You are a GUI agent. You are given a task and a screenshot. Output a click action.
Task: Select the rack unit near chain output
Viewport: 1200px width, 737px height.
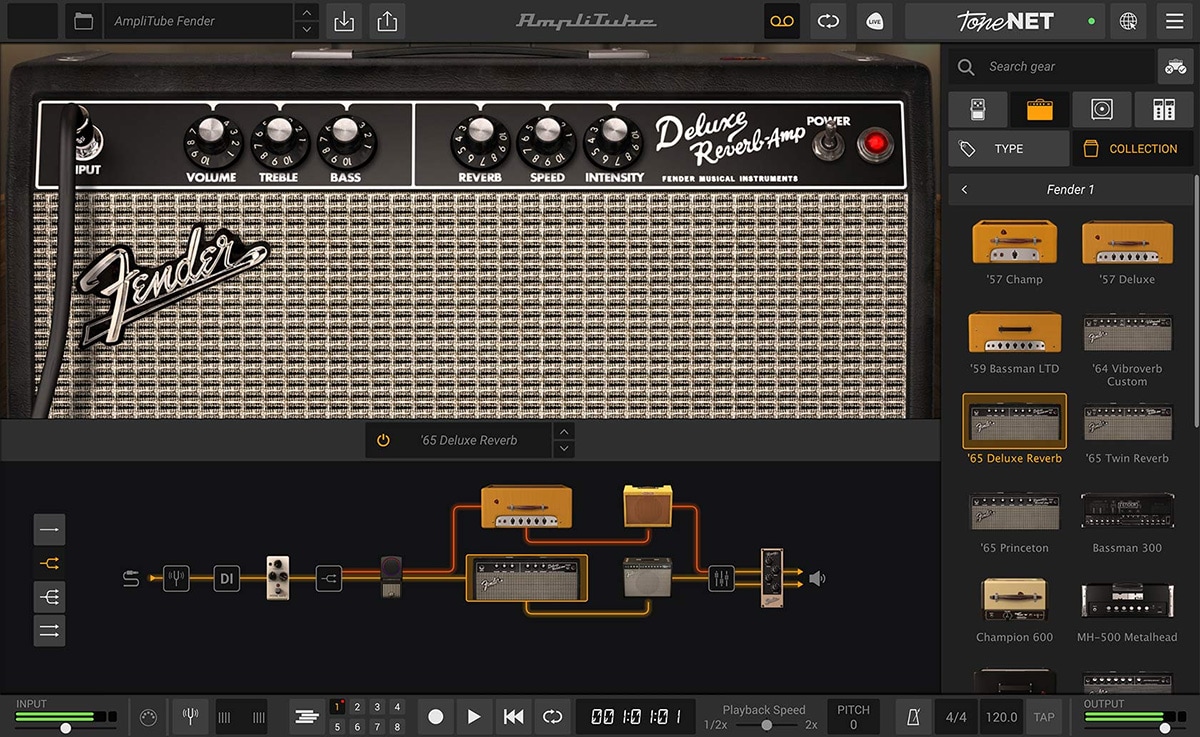click(771, 577)
